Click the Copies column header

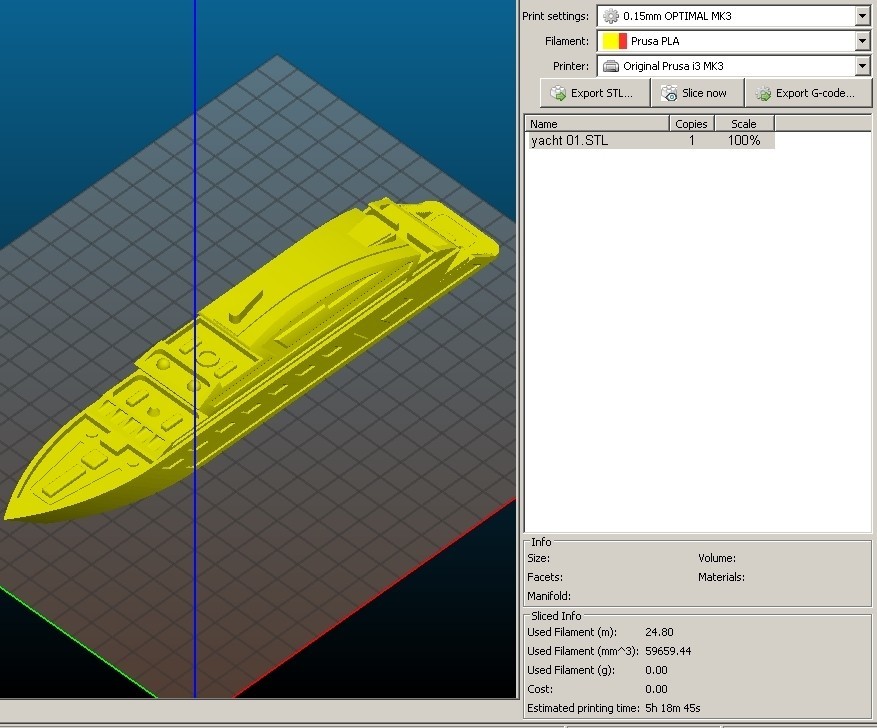(691, 124)
